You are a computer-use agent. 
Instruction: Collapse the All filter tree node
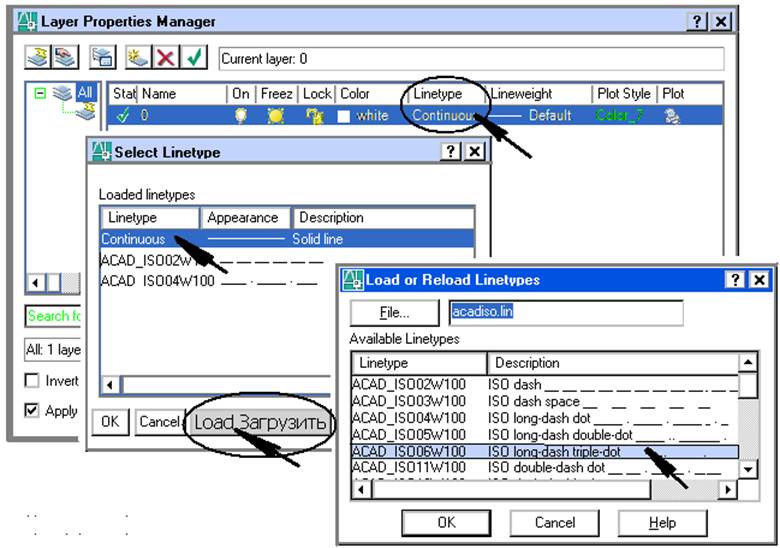pos(40,93)
